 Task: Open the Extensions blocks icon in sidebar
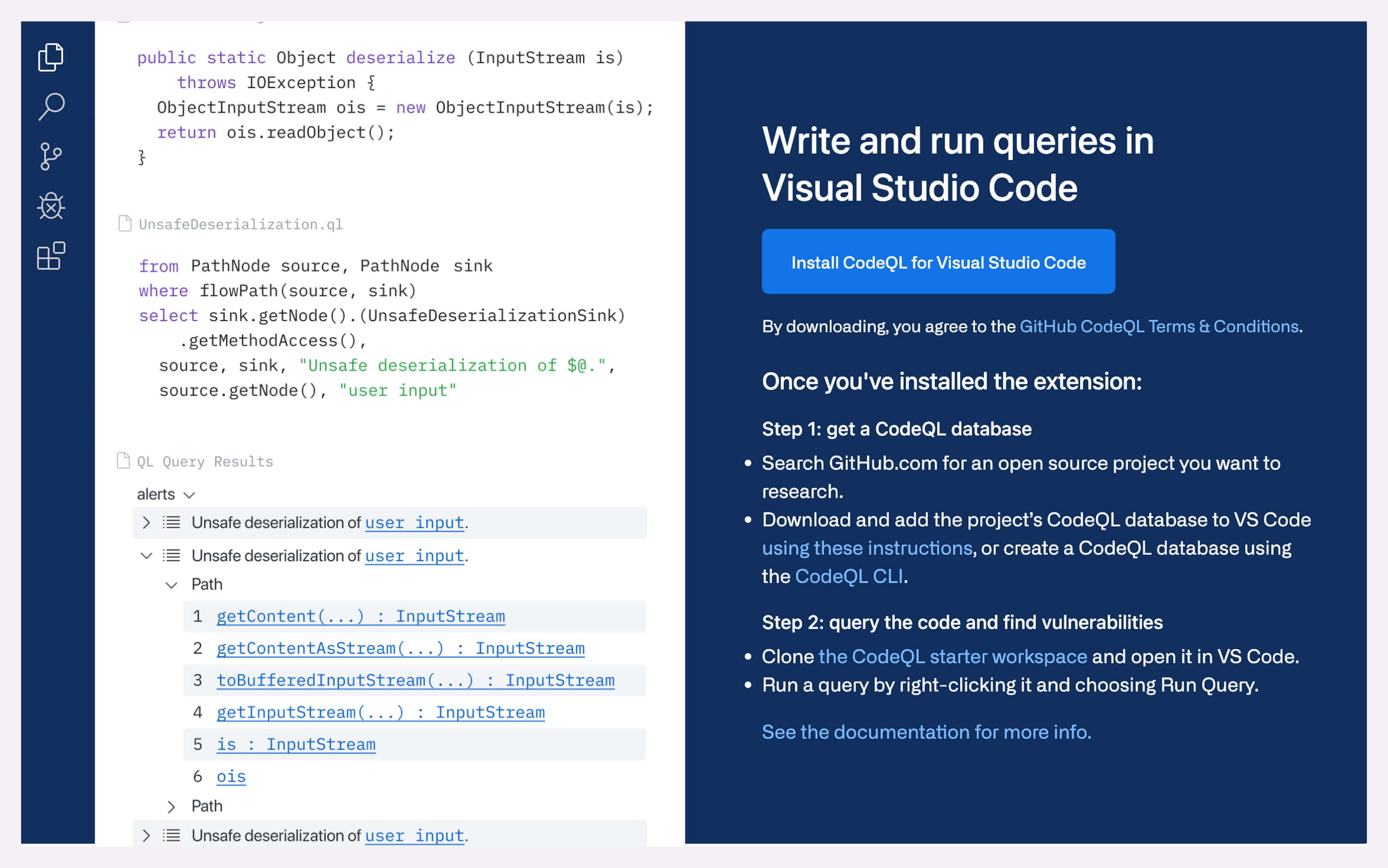51,256
